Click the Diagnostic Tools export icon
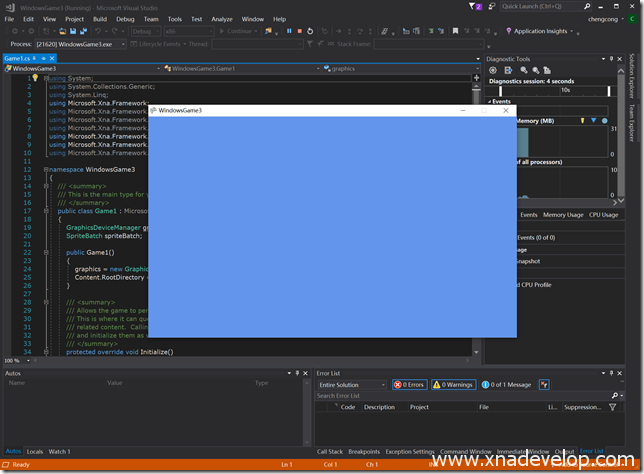The width and height of the screenshot is (644, 474). click(507, 70)
